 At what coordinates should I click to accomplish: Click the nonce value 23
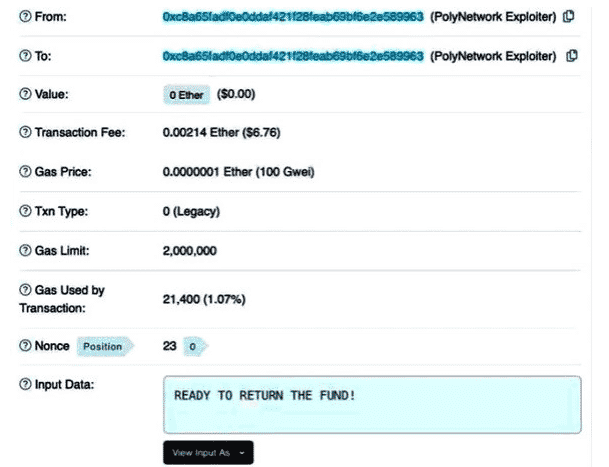[x=170, y=346]
